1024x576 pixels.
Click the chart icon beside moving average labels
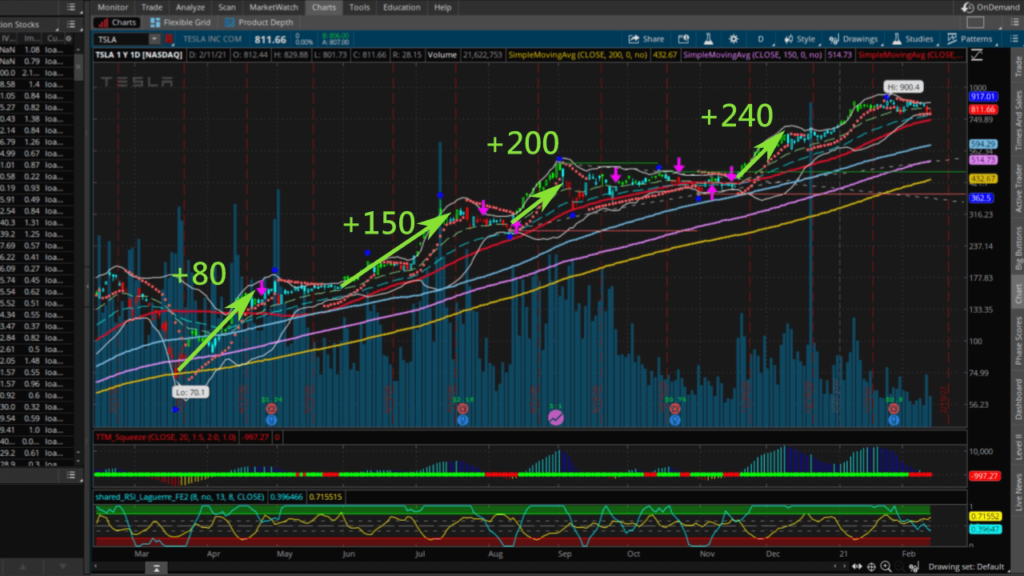(x=976, y=56)
